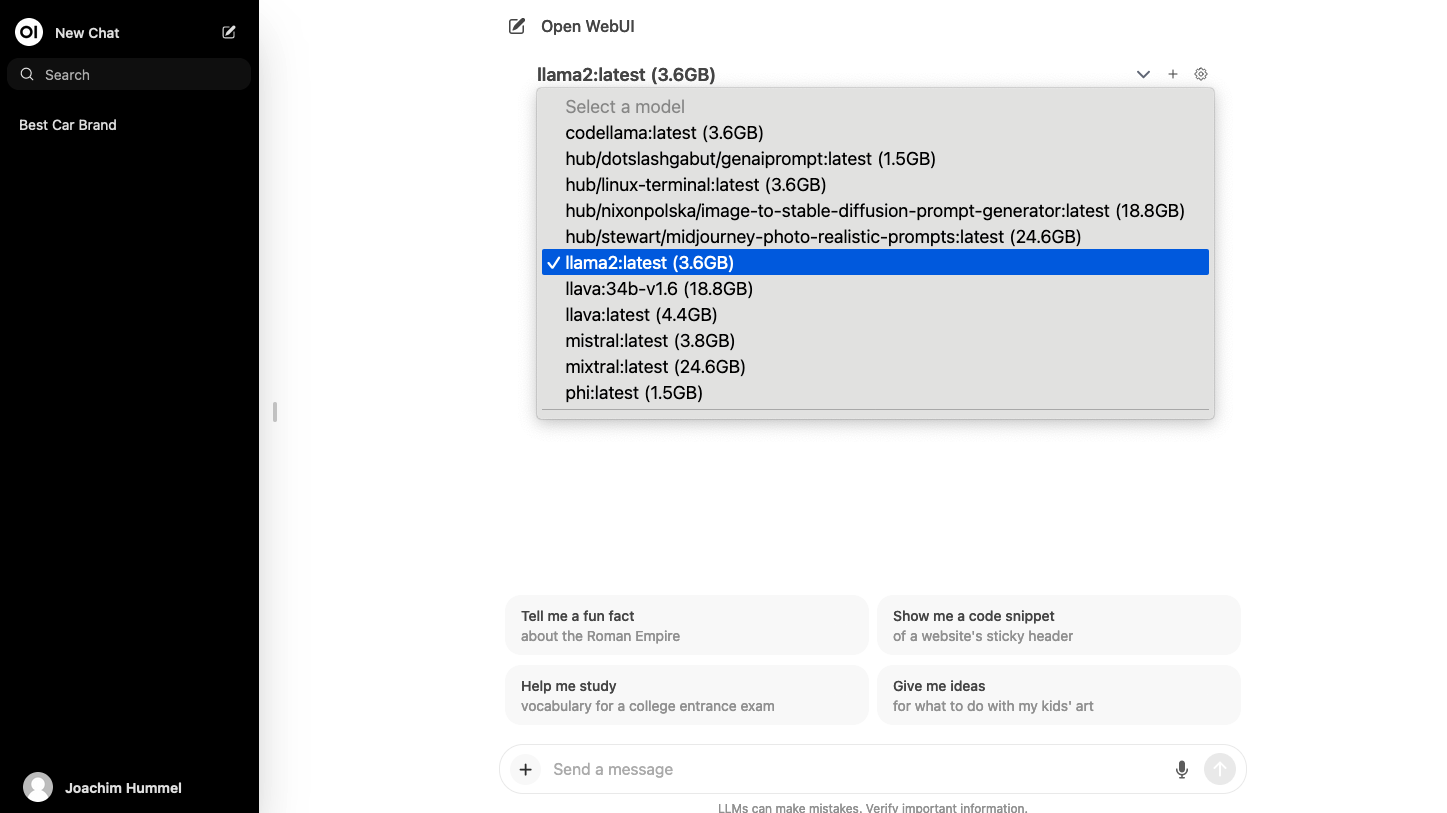
Task: Click the Open WebUI logo icon
Action: tap(28, 31)
